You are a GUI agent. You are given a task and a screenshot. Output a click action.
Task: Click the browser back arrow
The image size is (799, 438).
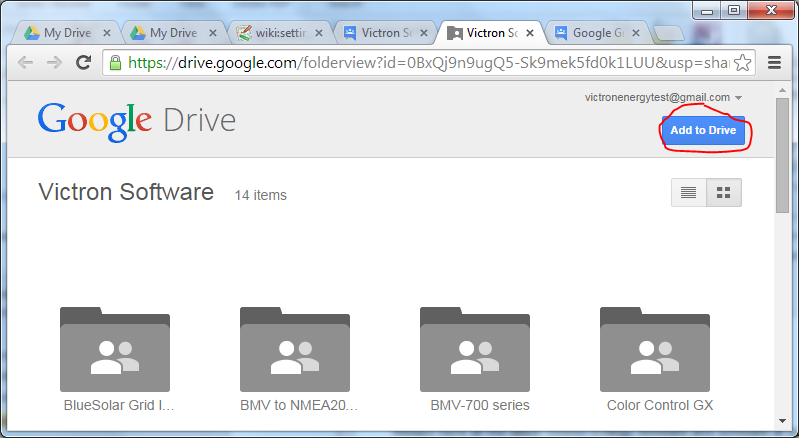25,62
